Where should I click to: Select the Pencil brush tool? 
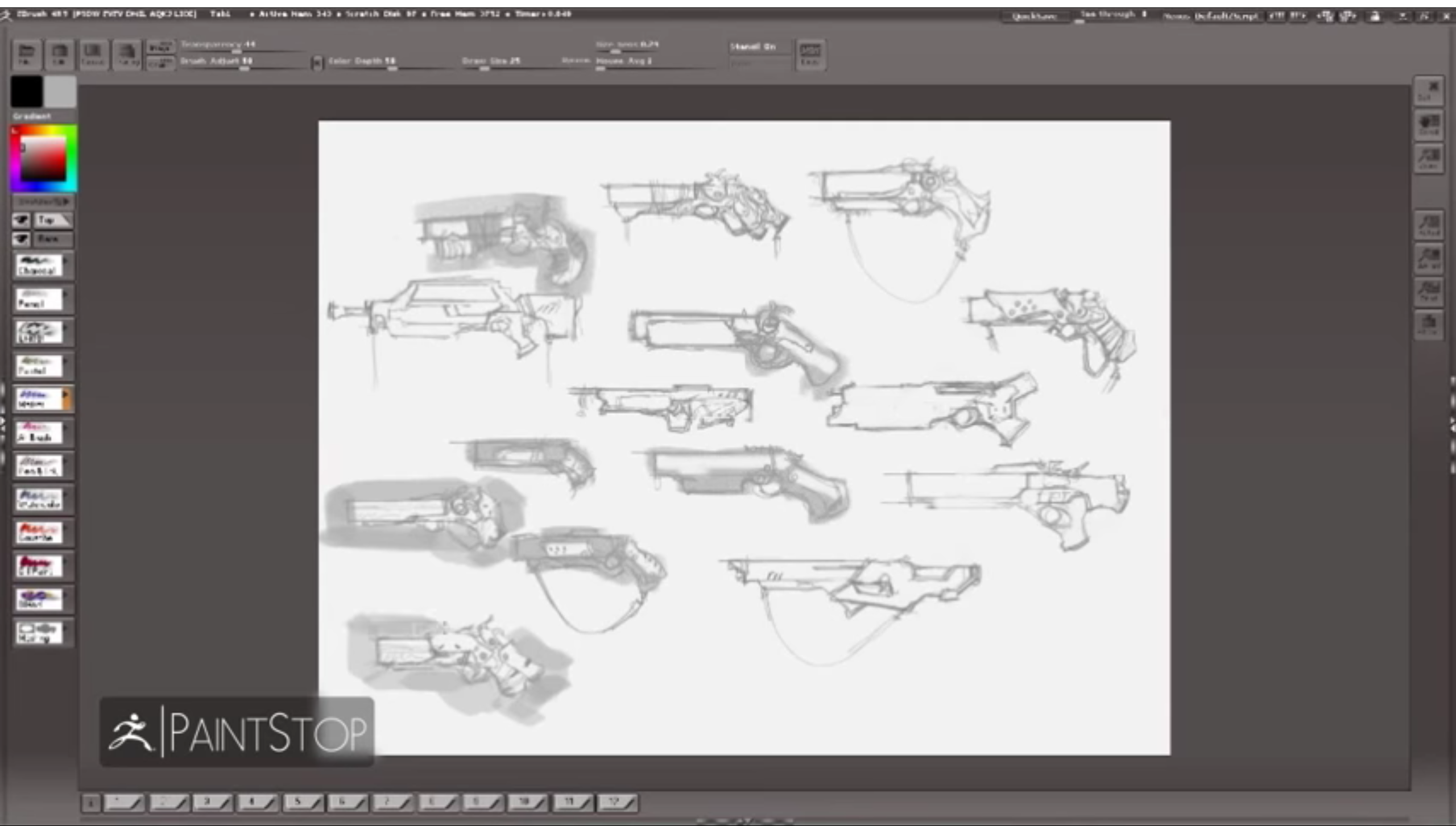39,299
